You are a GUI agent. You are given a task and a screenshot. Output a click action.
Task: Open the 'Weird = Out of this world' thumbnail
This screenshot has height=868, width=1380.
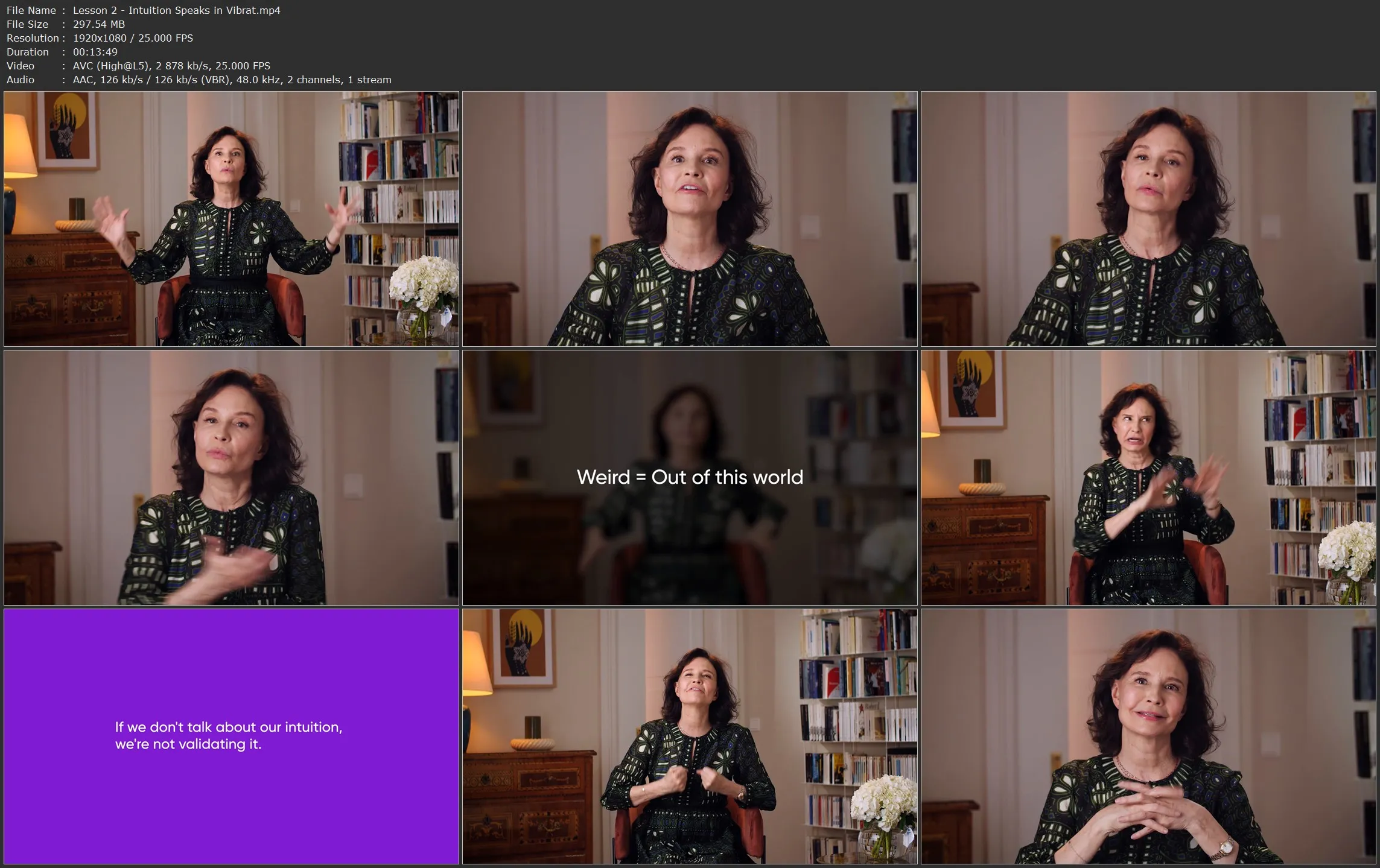click(x=690, y=478)
